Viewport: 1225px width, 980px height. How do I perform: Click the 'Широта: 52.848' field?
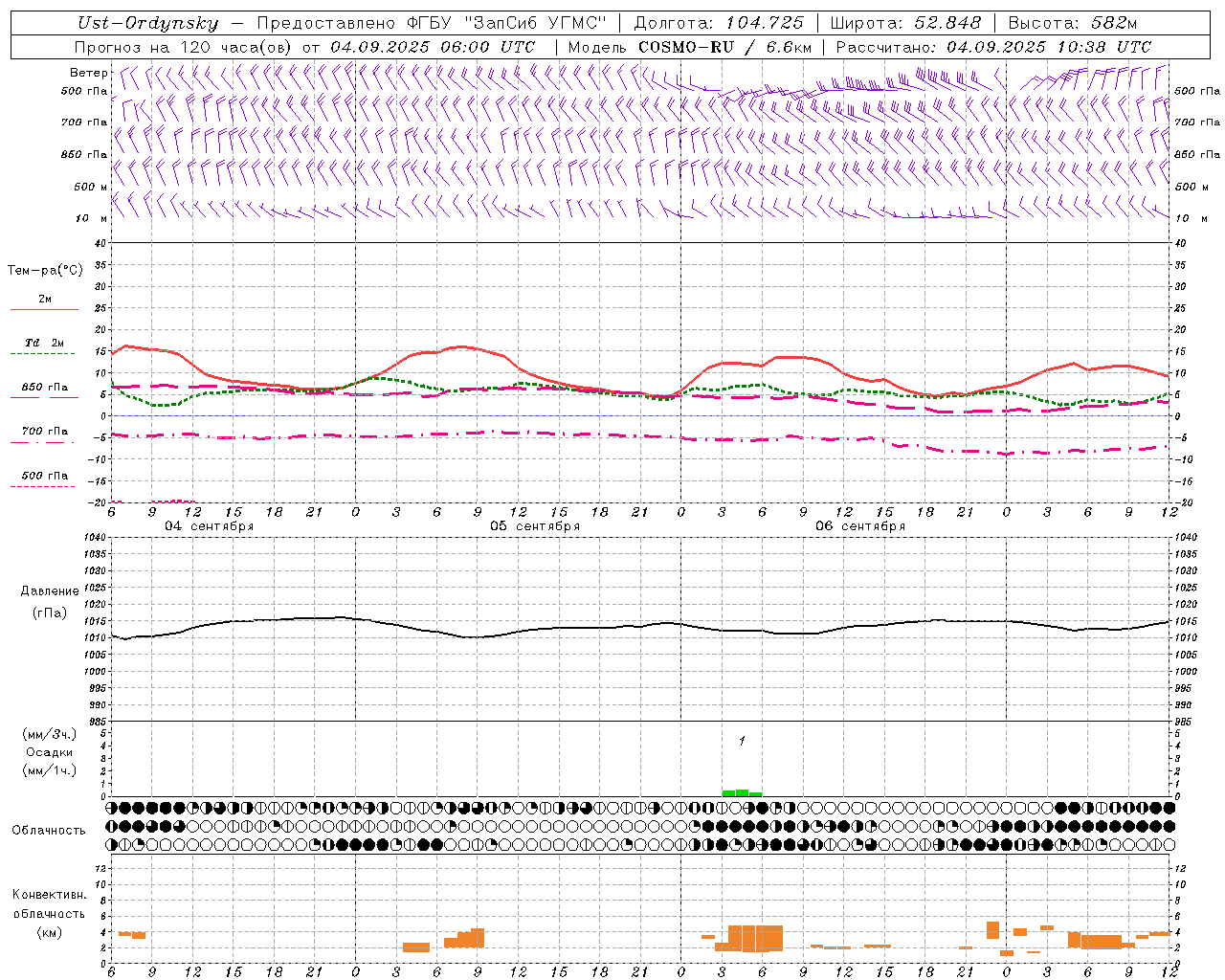[x=905, y=23]
